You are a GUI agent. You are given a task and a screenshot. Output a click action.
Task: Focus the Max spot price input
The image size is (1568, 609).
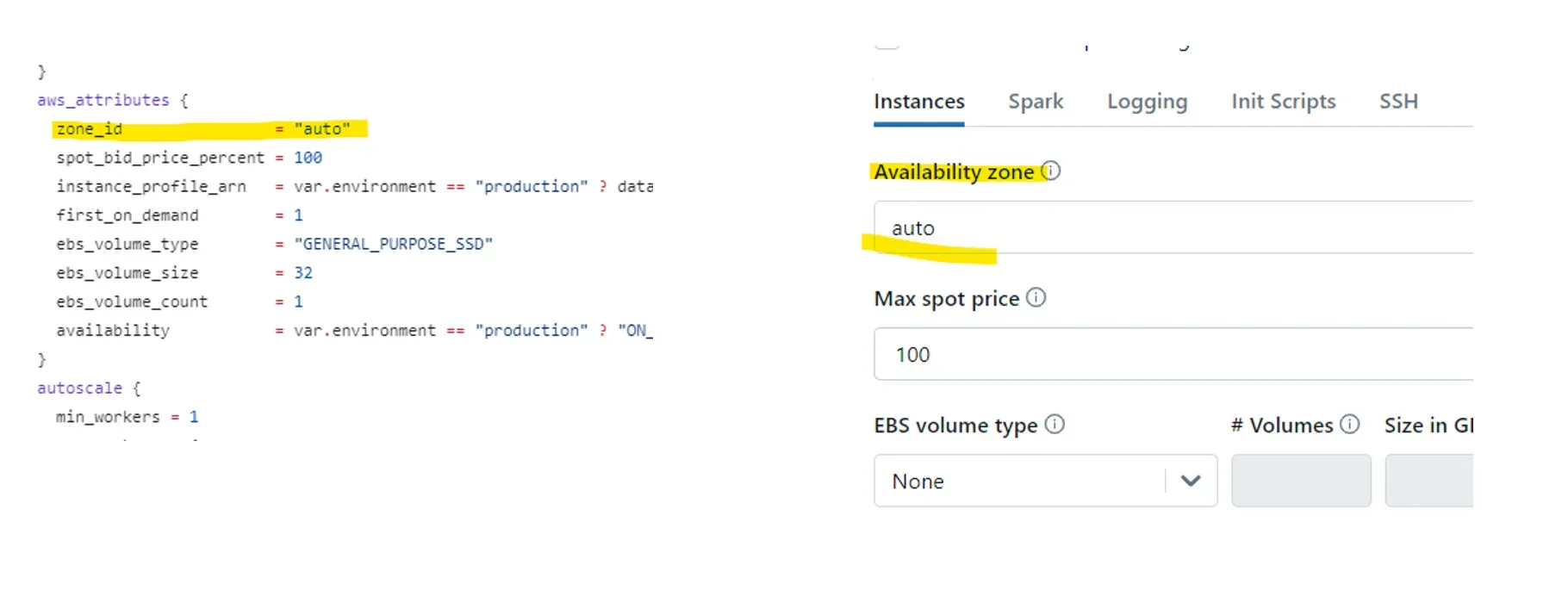[x=1172, y=355]
